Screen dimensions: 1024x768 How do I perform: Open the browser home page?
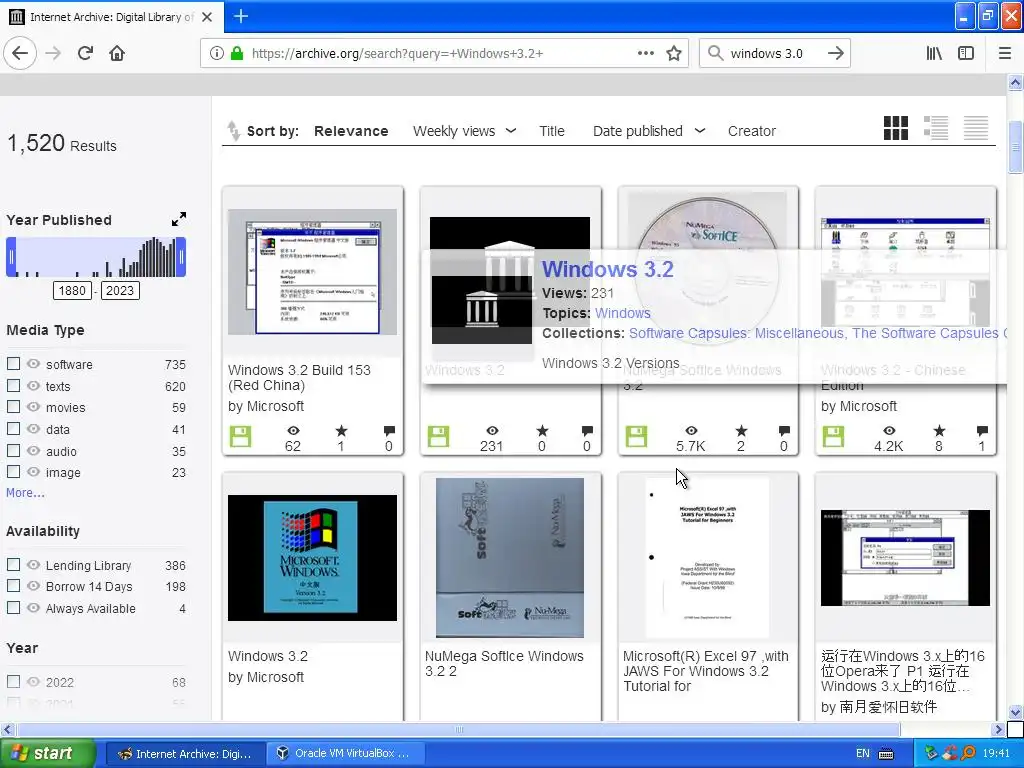[117, 54]
